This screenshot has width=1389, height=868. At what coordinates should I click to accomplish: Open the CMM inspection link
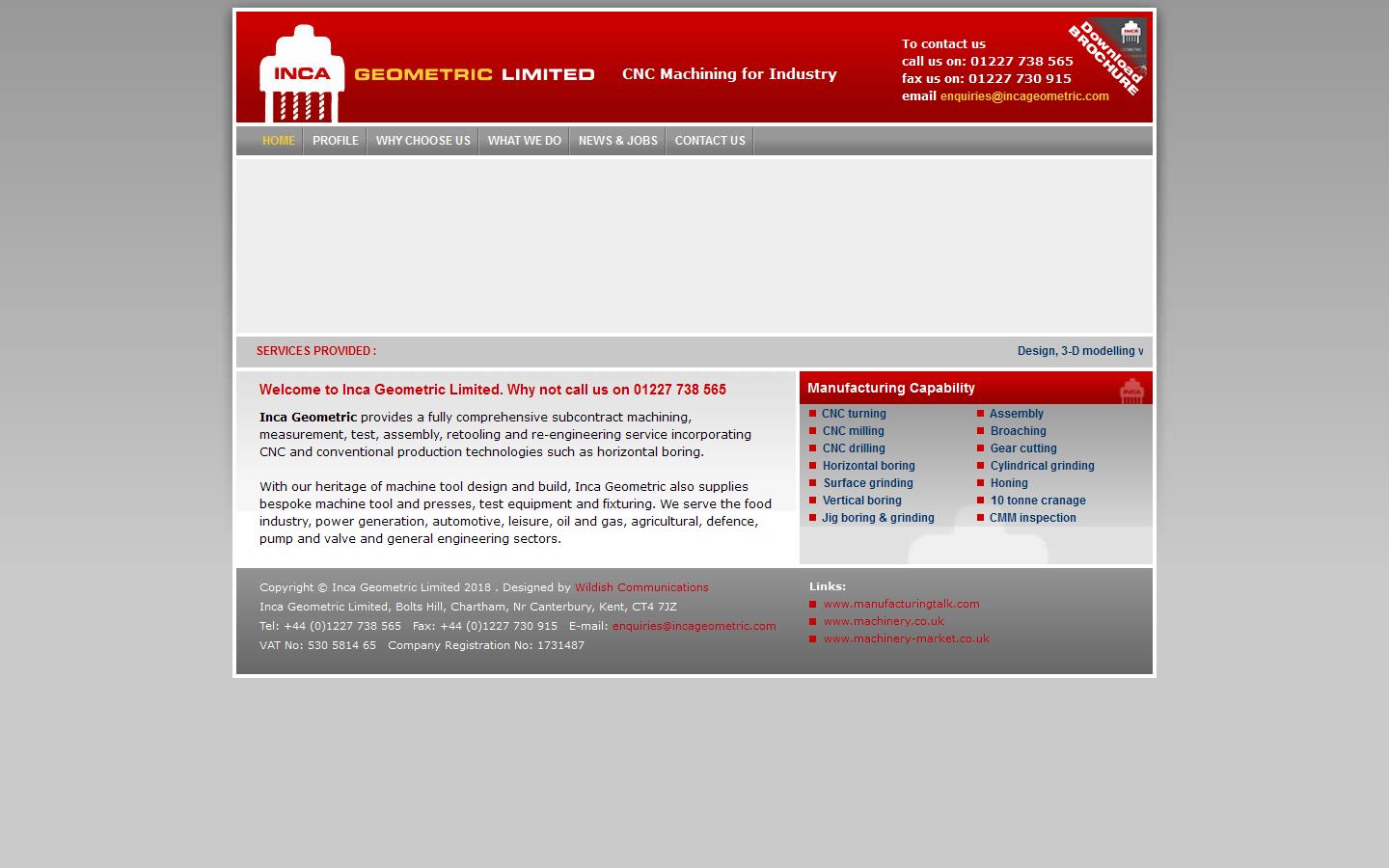point(1032,518)
